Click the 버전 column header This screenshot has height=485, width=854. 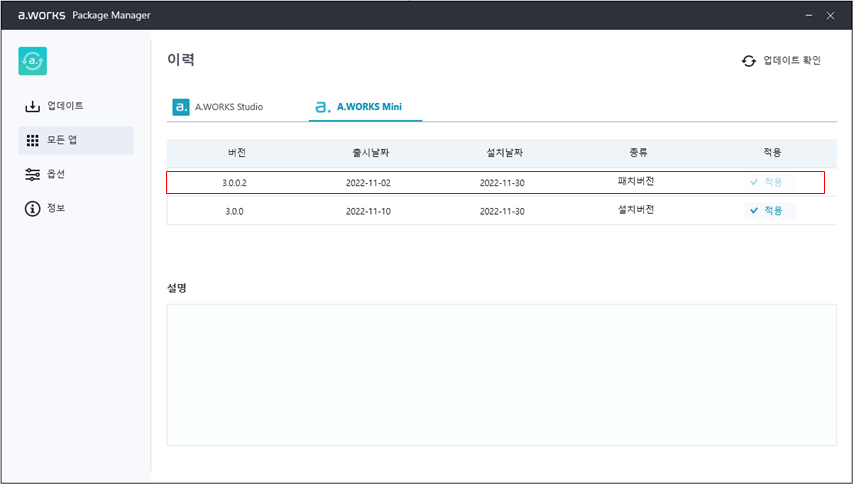click(236, 153)
